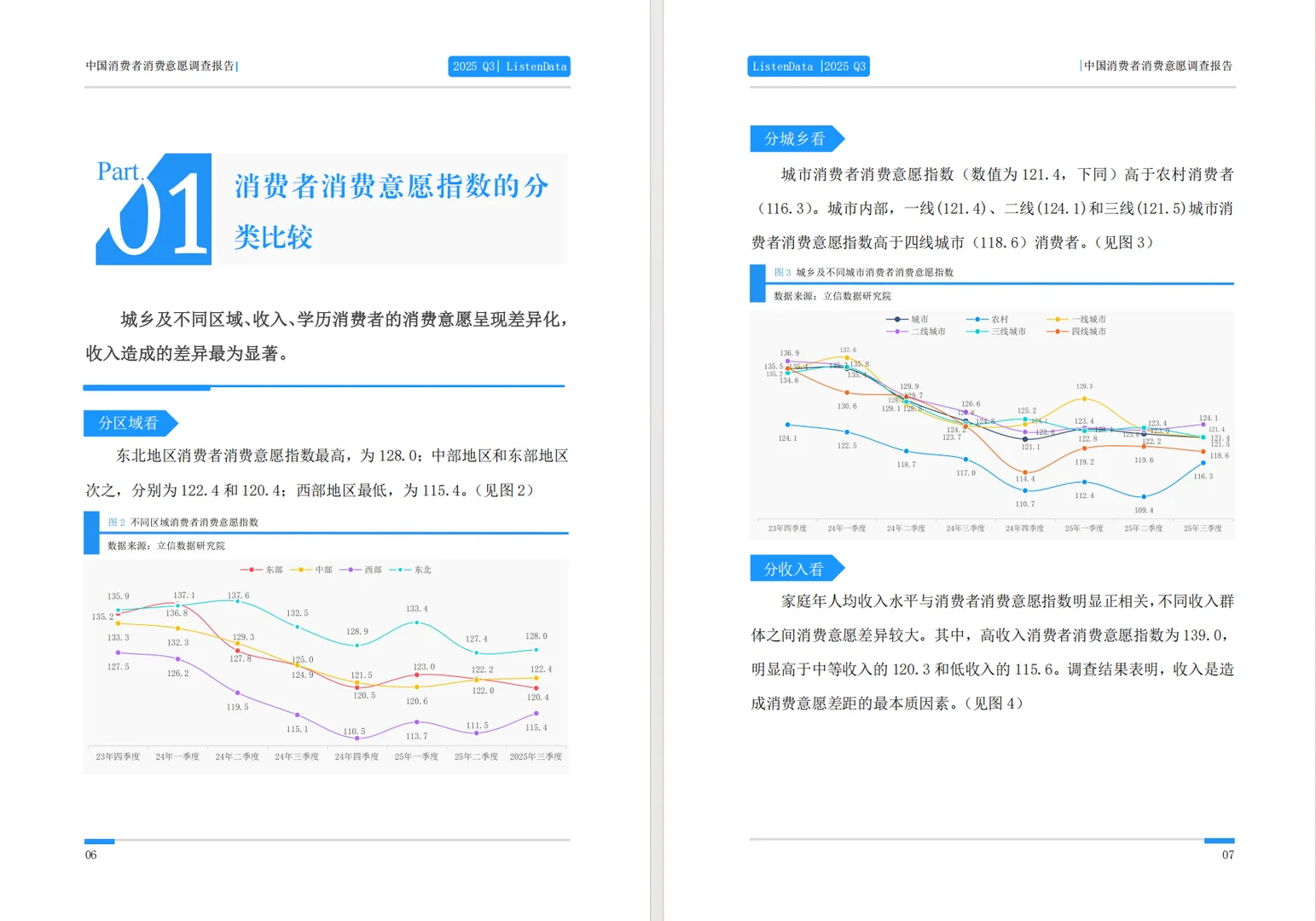Click the data label 109.4 in 图3
Screen dimensions: 1316x921
point(1144,510)
